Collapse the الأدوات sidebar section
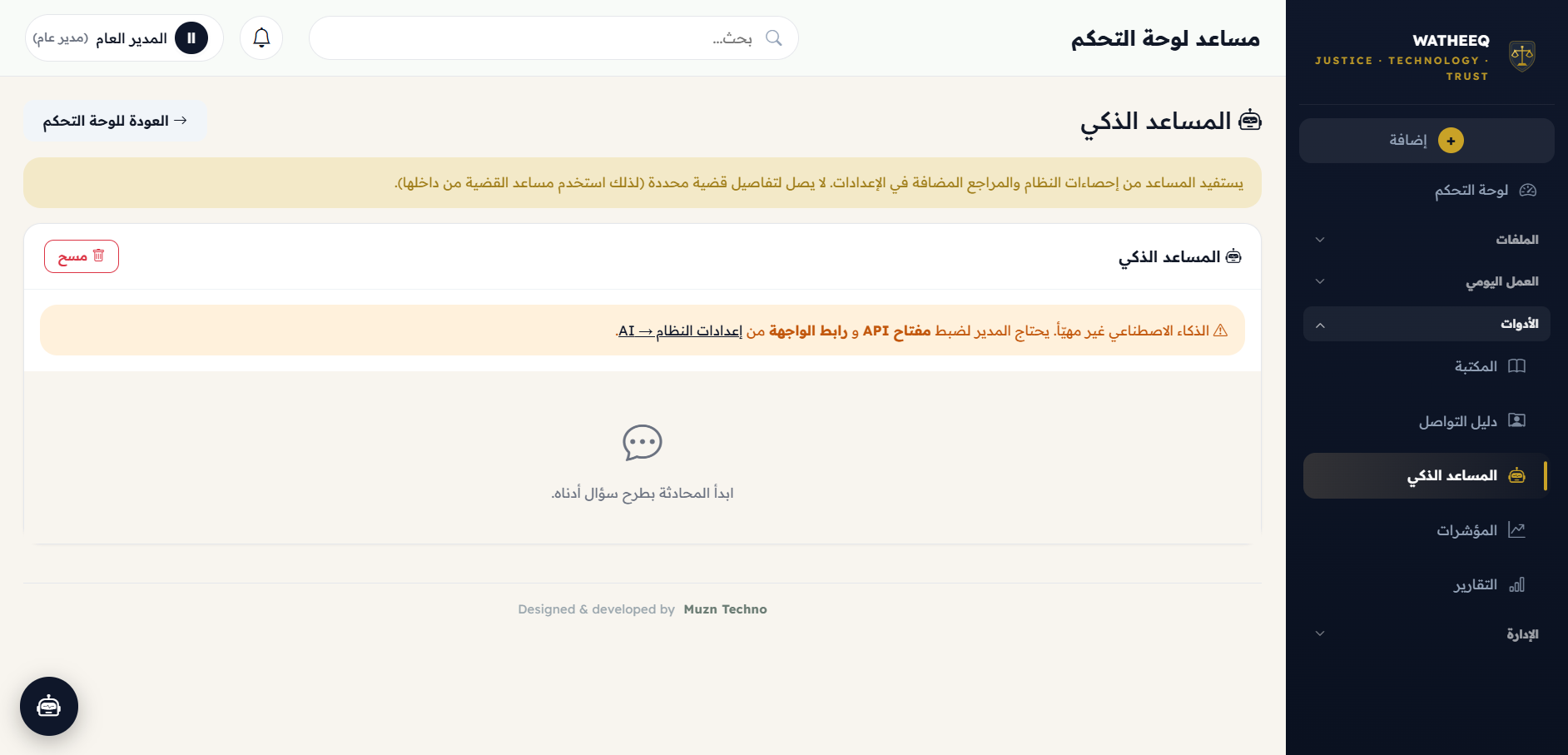 pyautogui.click(x=1427, y=324)
